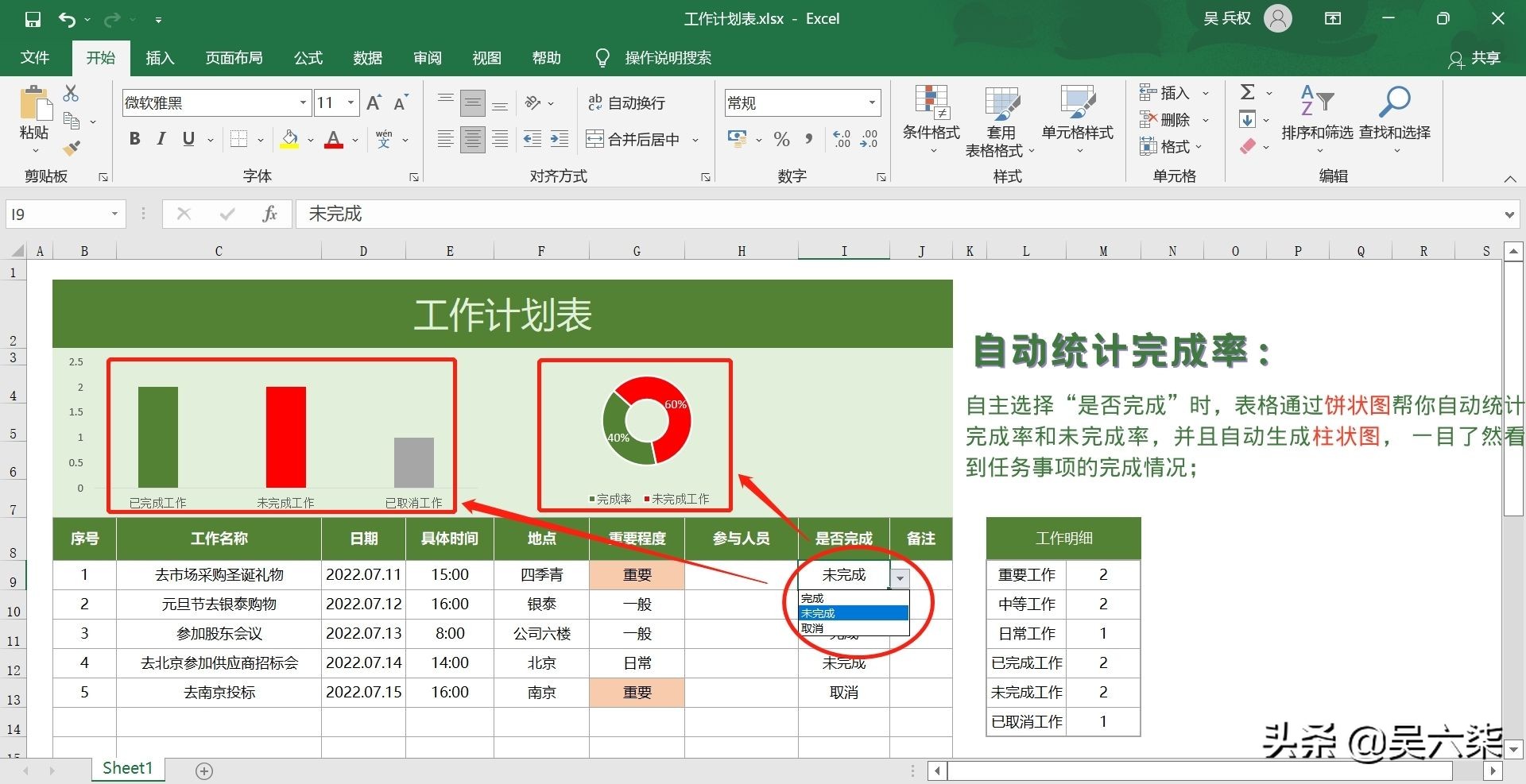Image resolution: width=1526 pixels, height=784 pixels.
Task: Click the wén phonetic guide icon
Action: pyautogui.click(x=384, y=139)
